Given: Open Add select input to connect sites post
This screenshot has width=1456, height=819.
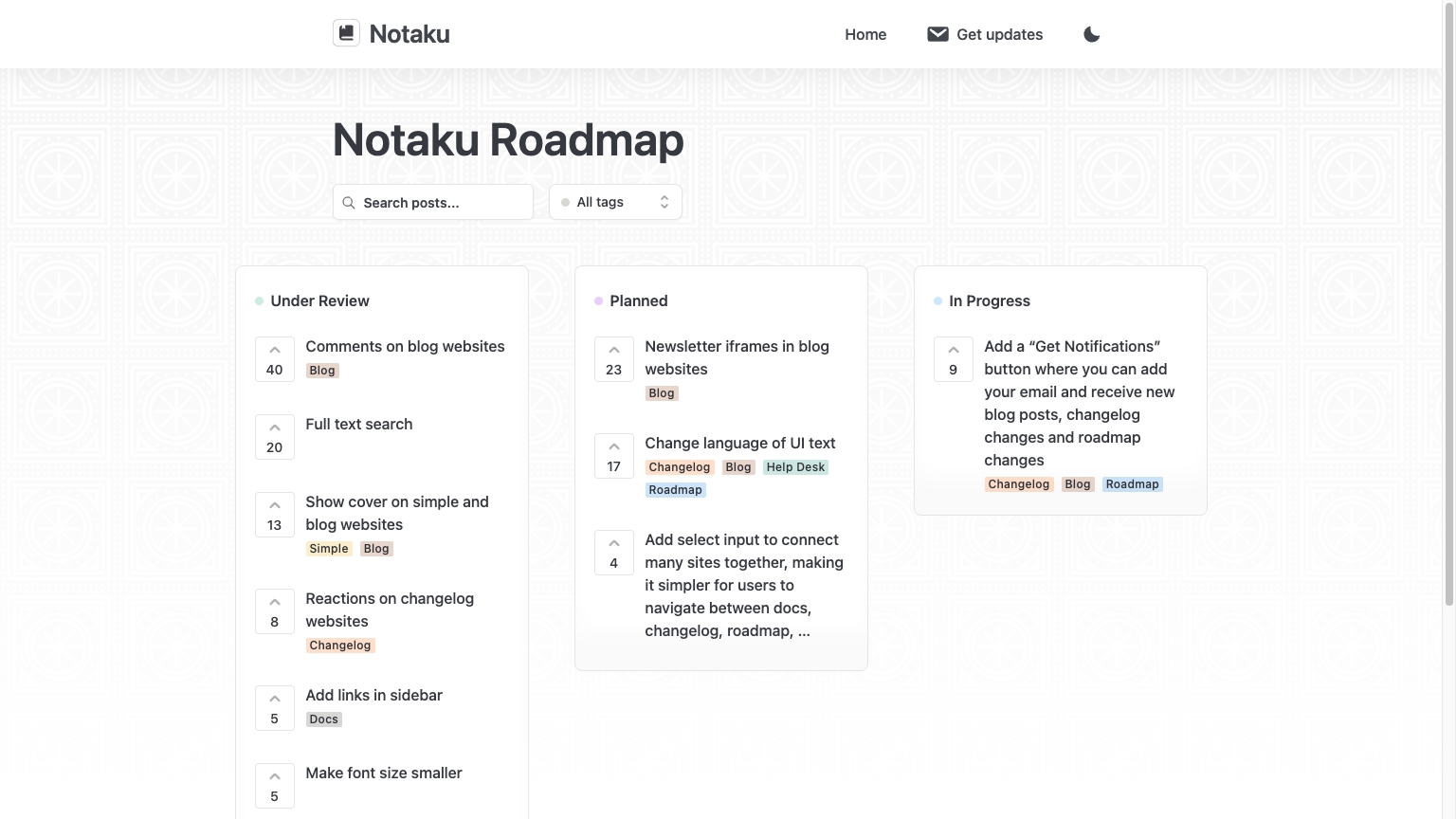Looking at the screenshot, I should [744, 585].
